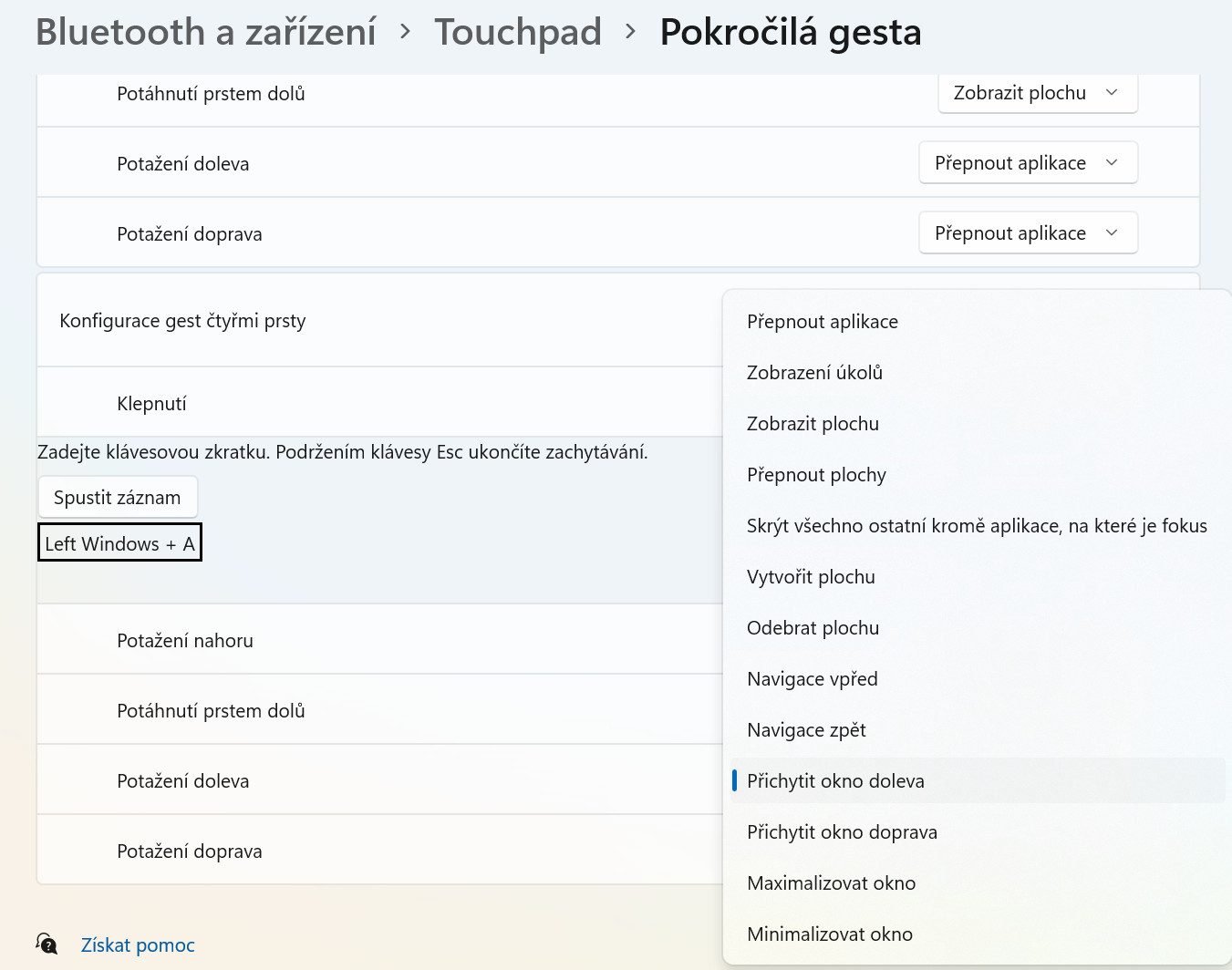1232x970 pixels.
Task: Choose Zobrazit plochu in the popup list
Action: (978, 423)
